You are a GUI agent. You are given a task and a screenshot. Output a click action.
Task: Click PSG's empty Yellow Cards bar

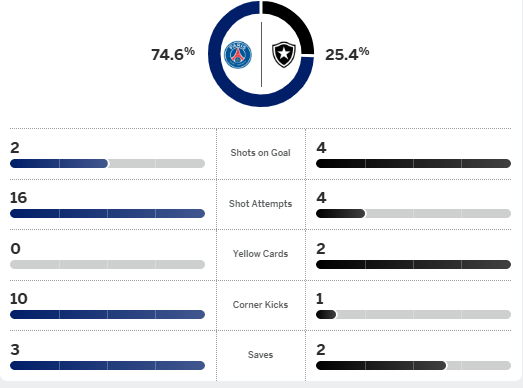107,265
